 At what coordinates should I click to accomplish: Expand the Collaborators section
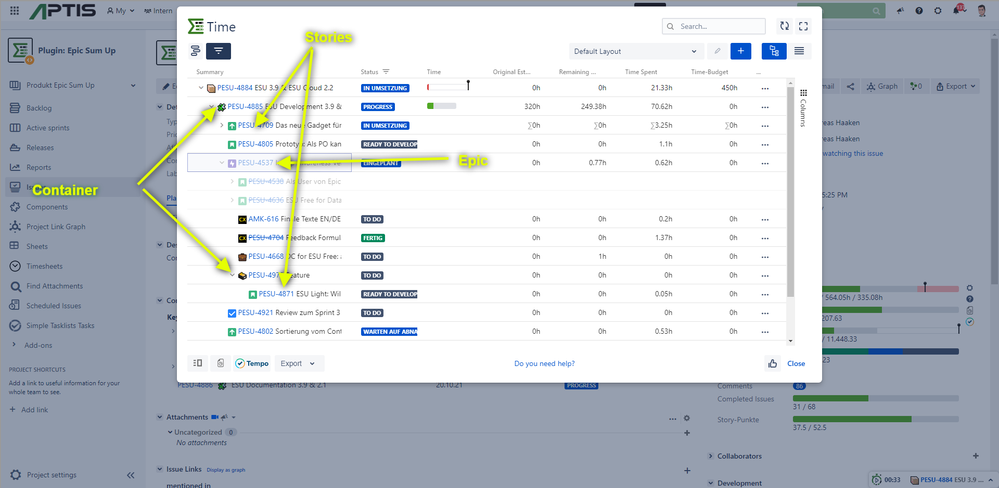click(x=711, y=456)
